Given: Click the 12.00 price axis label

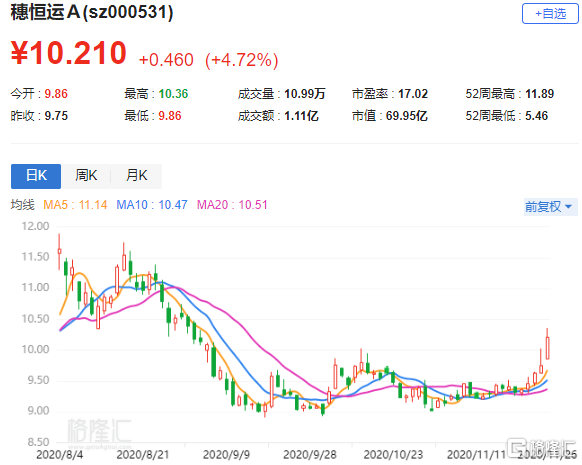Looking at the screenshot, I should (x=35, y=226).
